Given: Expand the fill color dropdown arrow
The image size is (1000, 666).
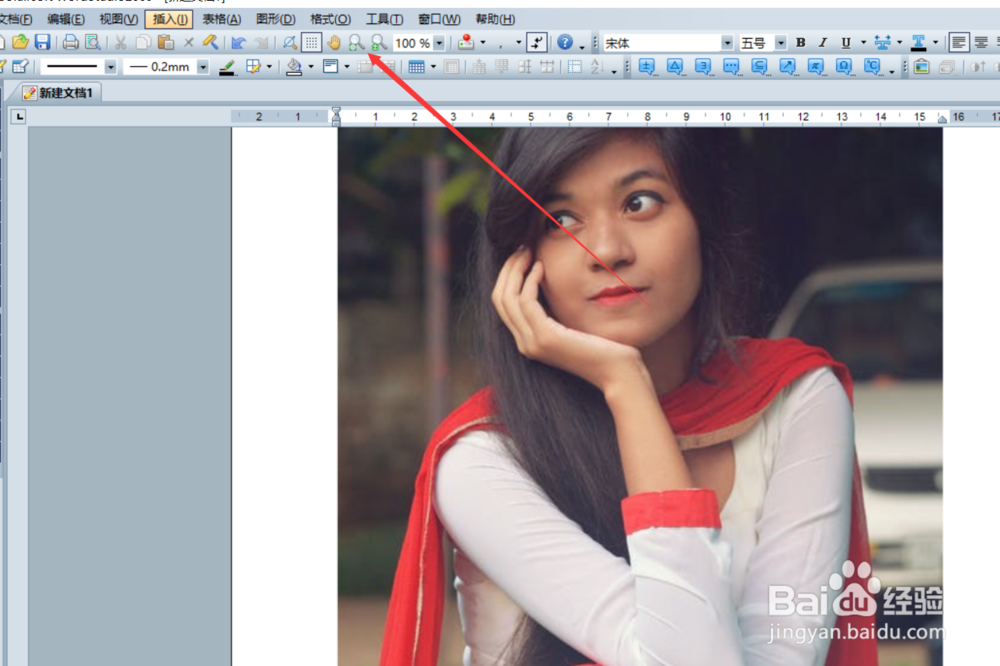Looking at the screenshot, I should (311, 67).
